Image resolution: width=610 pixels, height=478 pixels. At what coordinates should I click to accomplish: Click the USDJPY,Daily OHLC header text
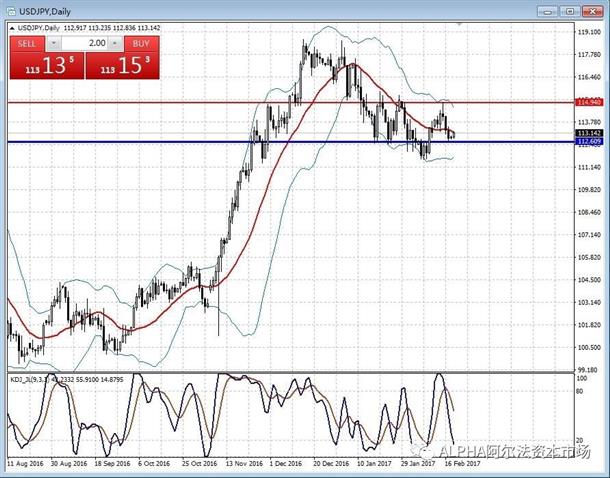[x=89, y=28]
